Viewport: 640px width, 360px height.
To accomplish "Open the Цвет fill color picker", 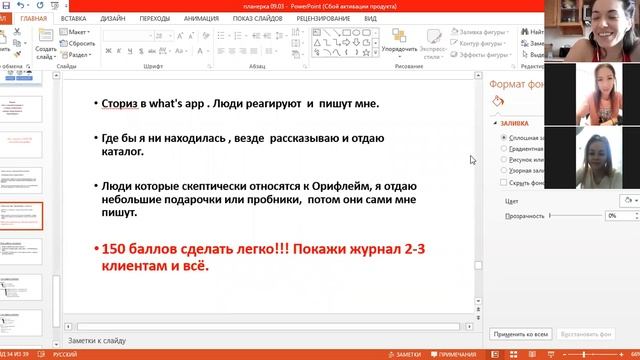I will [630, 200].
